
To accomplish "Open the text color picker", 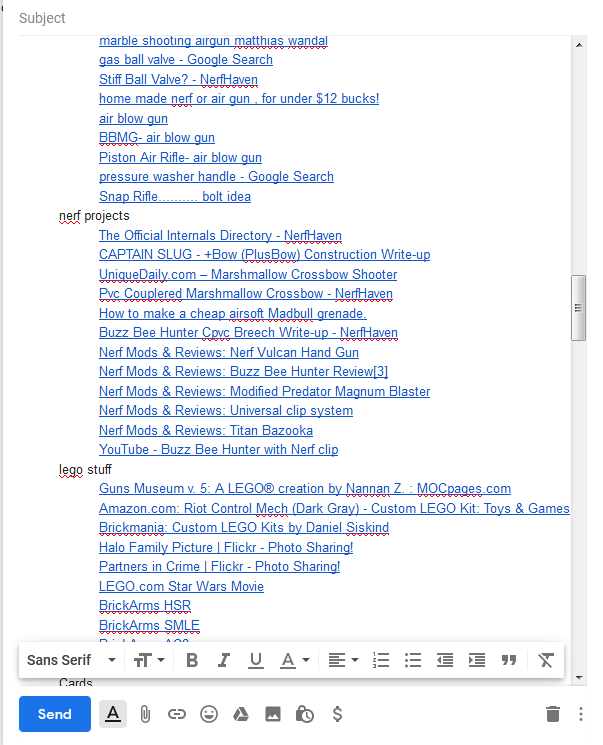I will pos(294,660).
